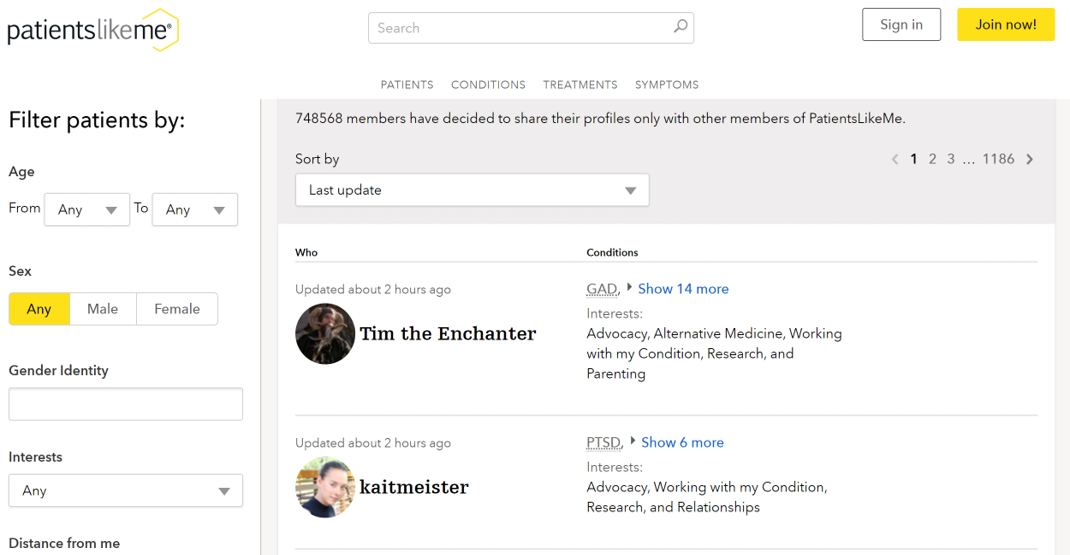Select Any sex filter
Viewport: 1070px width, 555px height.
39,309
